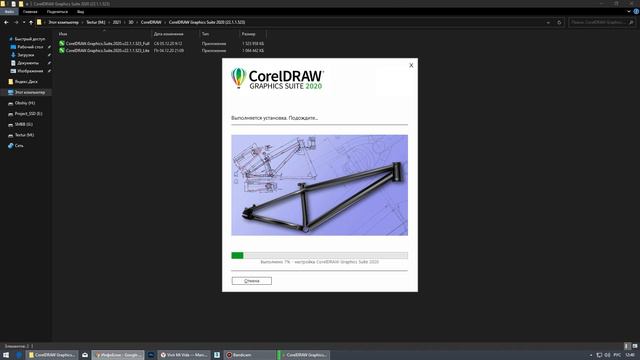
Task: Click the Lite installer file's green icon
Action: [62, 51]
